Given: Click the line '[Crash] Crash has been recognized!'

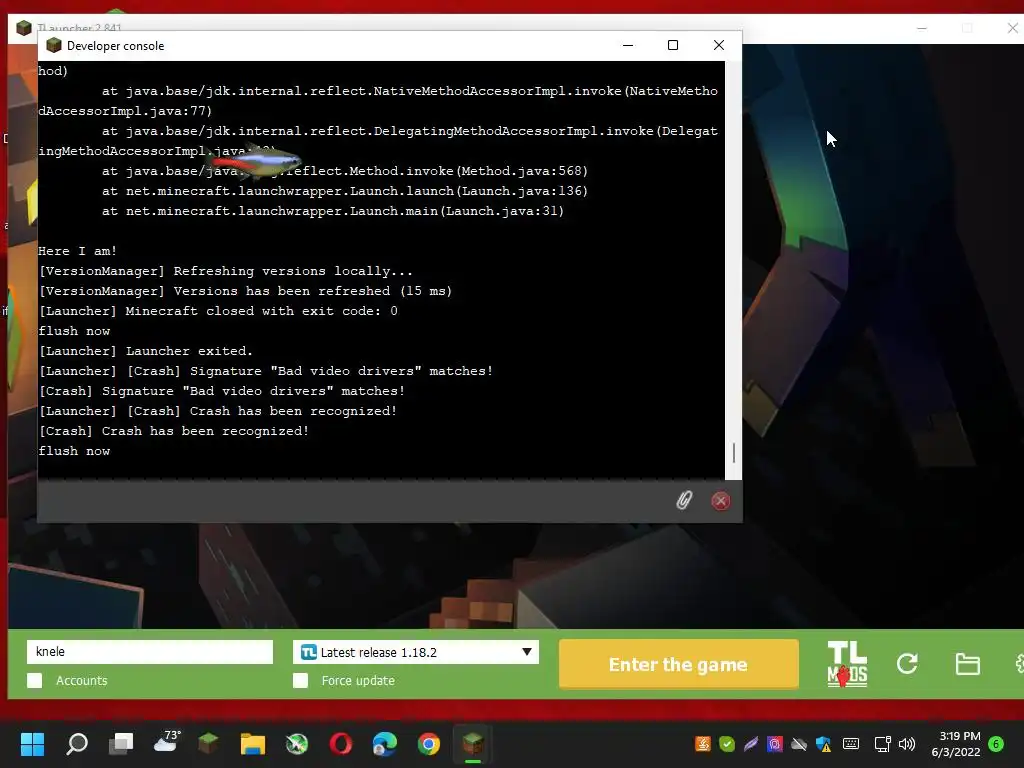Looking at the screenshot, I should 174,431.
